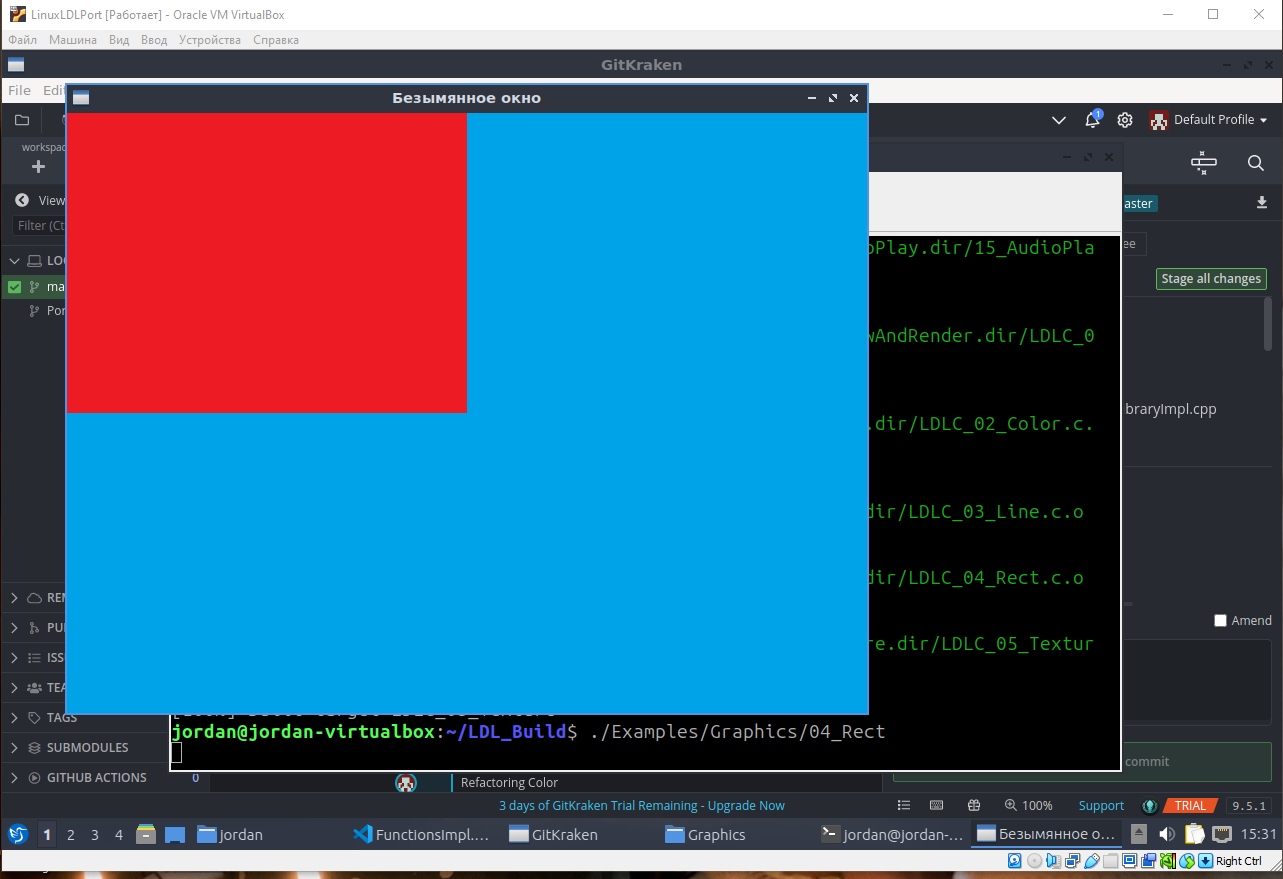
Task: Open the GitKraken folder icon in toolbar
Action: [22, 120]
